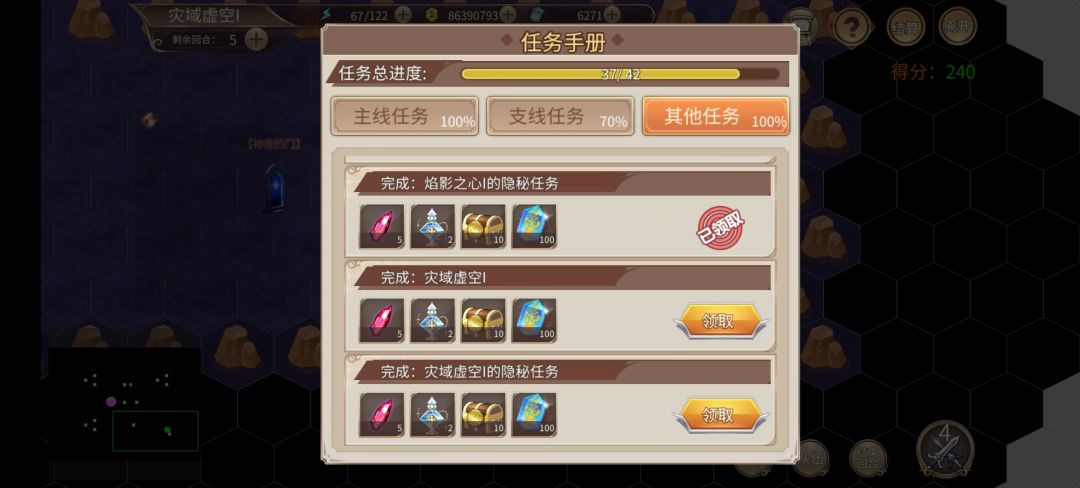Click the blue magic door on the map
1080x488 pixels.
(x=276, y=187)
